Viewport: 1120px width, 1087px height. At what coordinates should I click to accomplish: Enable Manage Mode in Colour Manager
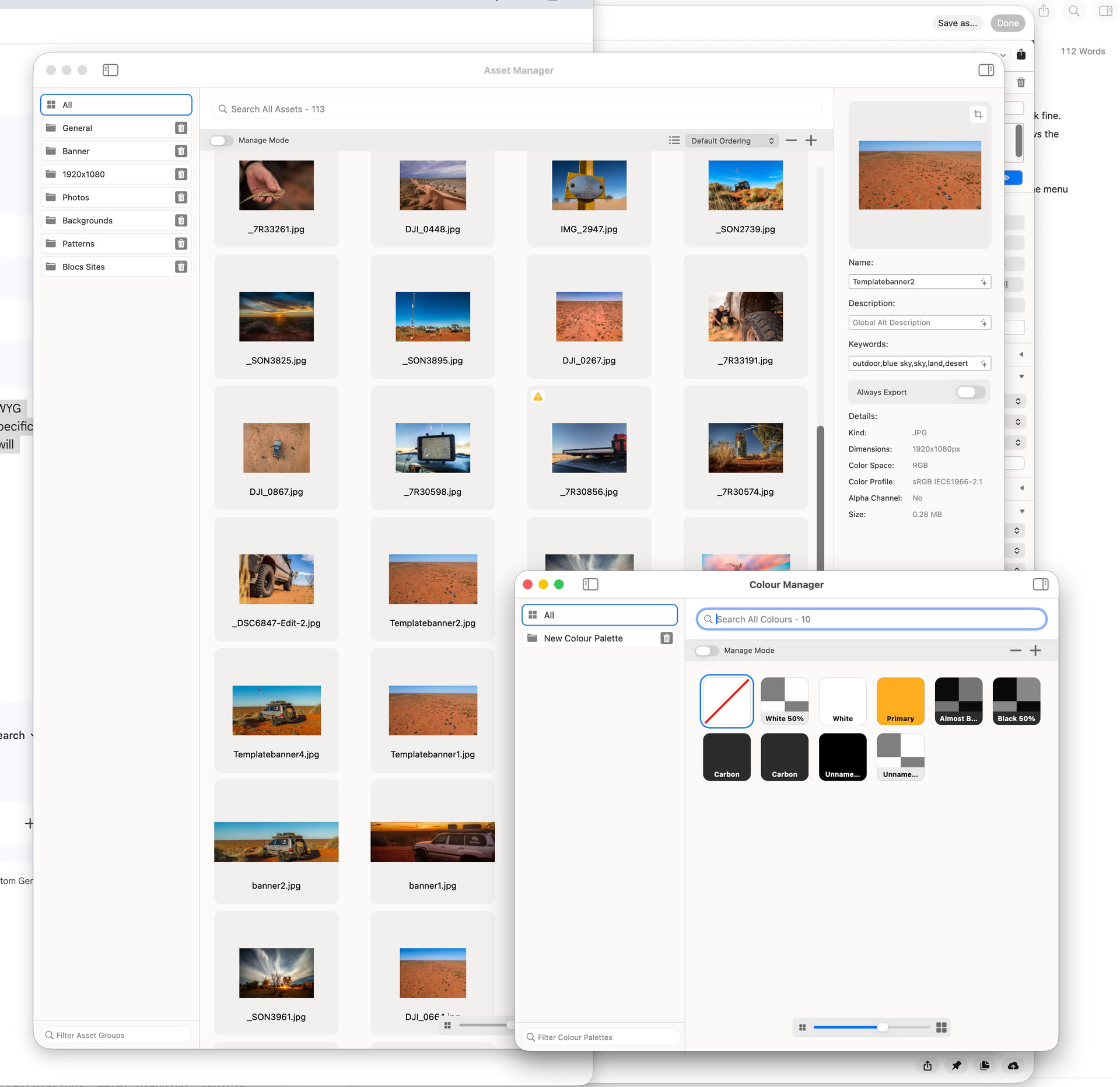point(706,650)
